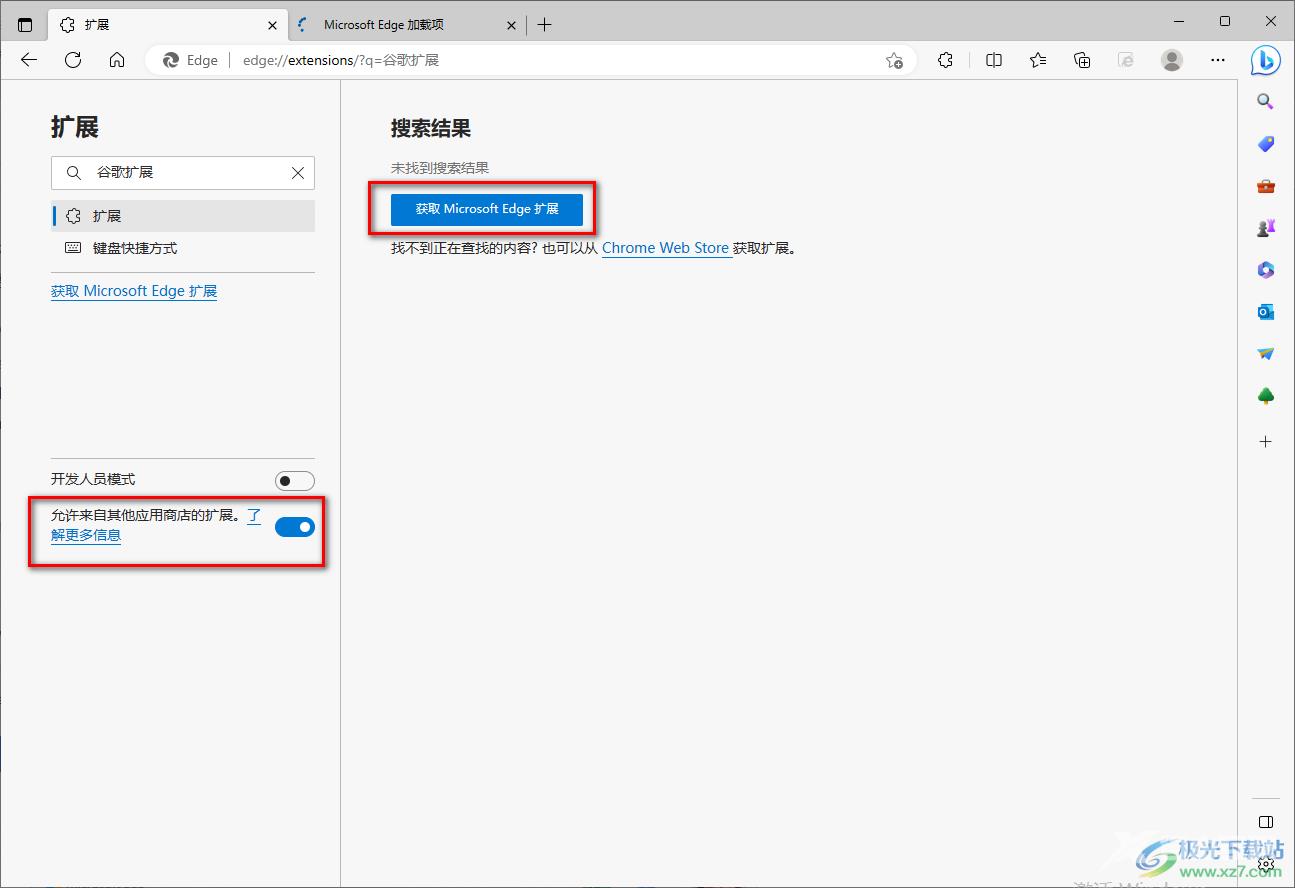The image size is (1295, 888).
Task: Clear the extension search box text
Action: pos(298,173)
